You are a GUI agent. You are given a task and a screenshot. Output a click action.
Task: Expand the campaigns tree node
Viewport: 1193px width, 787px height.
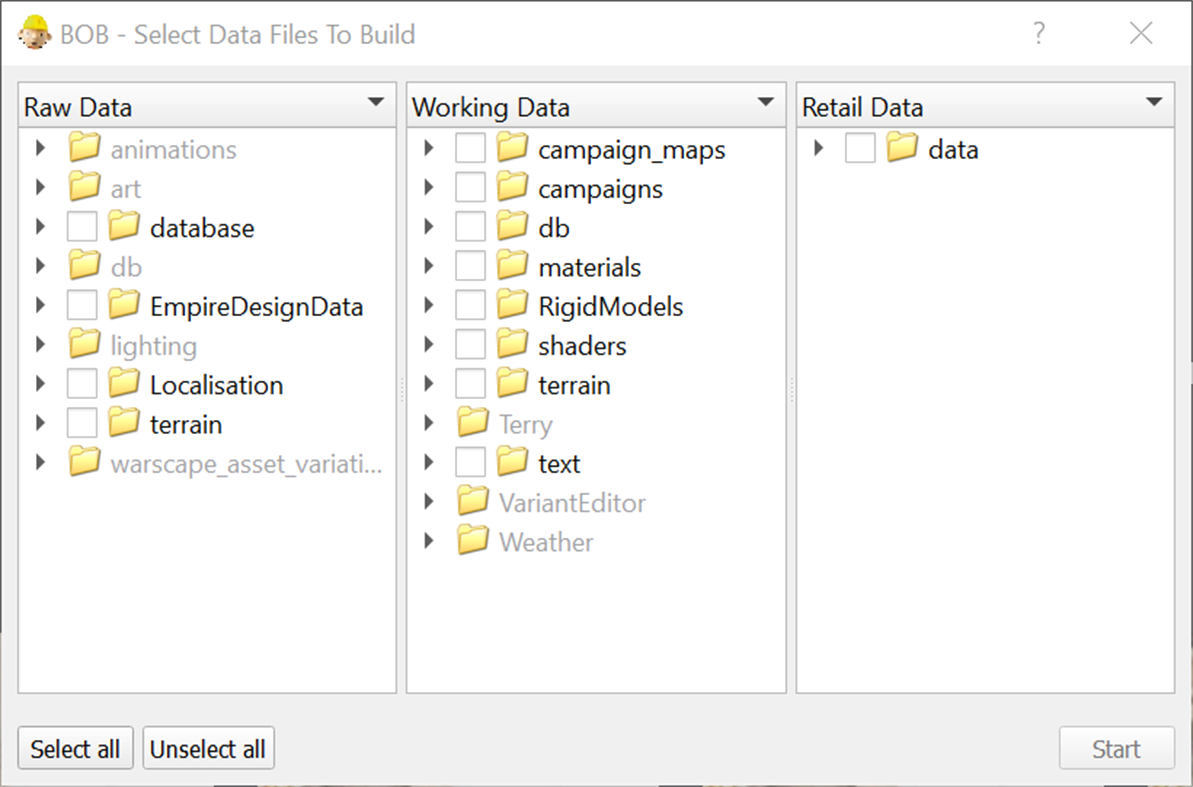(x=429, y=188)
